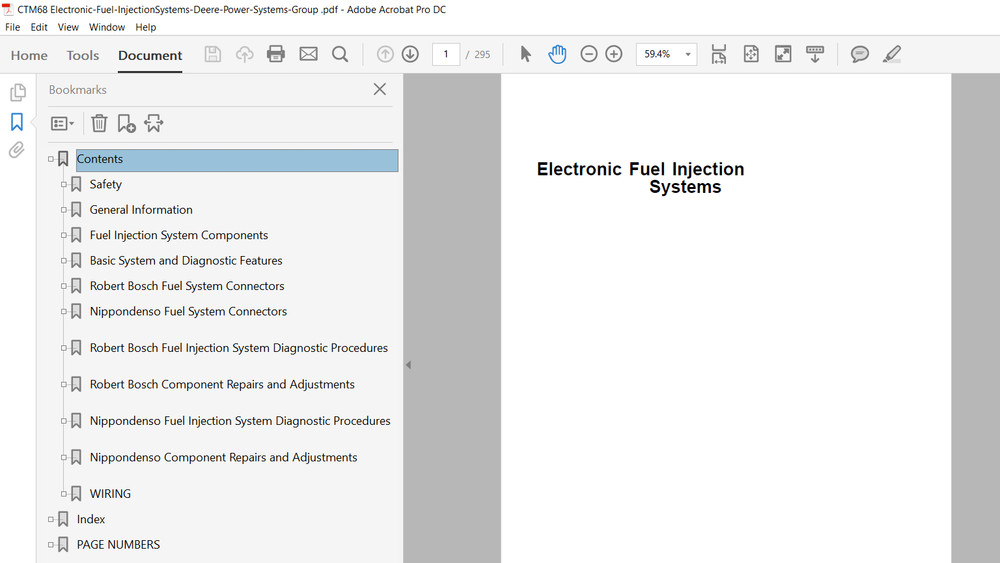Switch to the Tools tab
The width and height of the screenshot is (1000, 563).
pyautogui.click(x=83, y=55)
